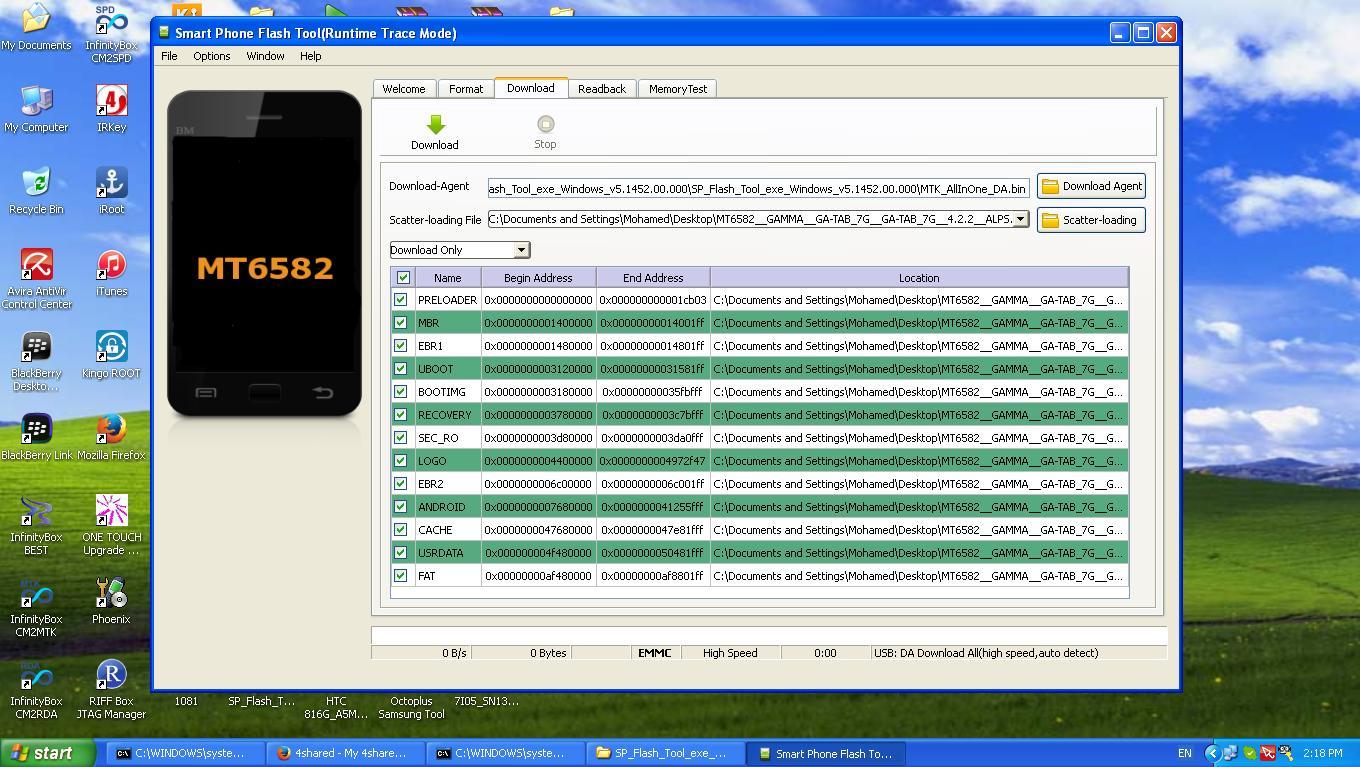Switch to 4shared Firefox taskbar item
The width and height of the screenshot is (1360, 767).
click(344, 754)
